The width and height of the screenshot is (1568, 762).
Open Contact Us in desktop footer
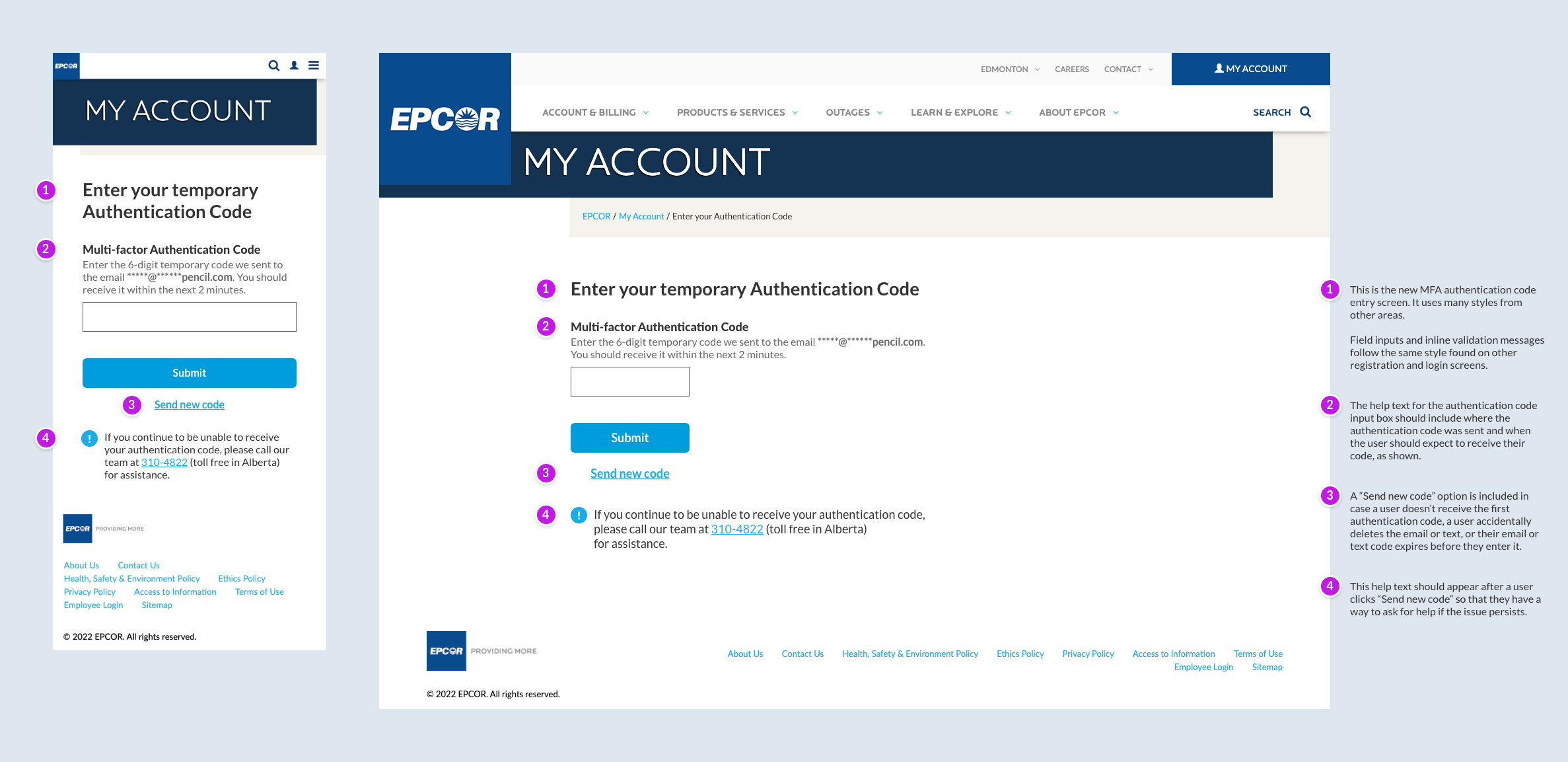[x=802, y=654]
